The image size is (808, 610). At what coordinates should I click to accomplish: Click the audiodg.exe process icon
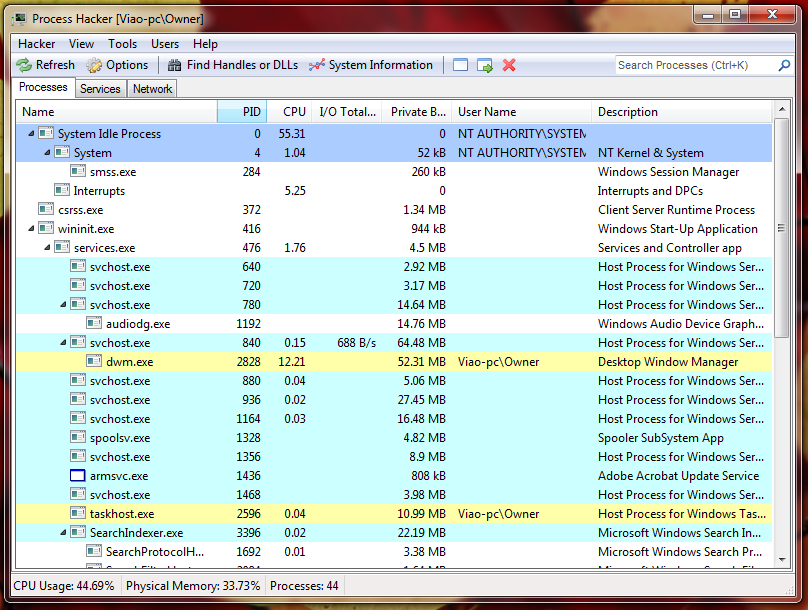pyautogui.click(x=94, y=323)
